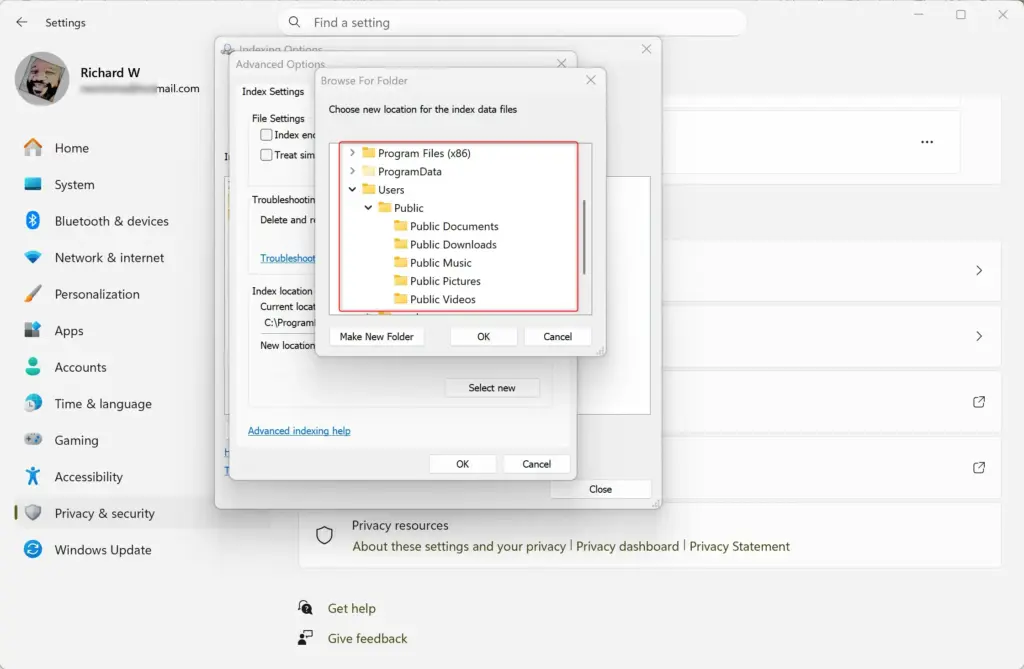The height and width of the screenshot is (669, 1024).
Task: Click Make New Folder button
Action: coord(376,336)
